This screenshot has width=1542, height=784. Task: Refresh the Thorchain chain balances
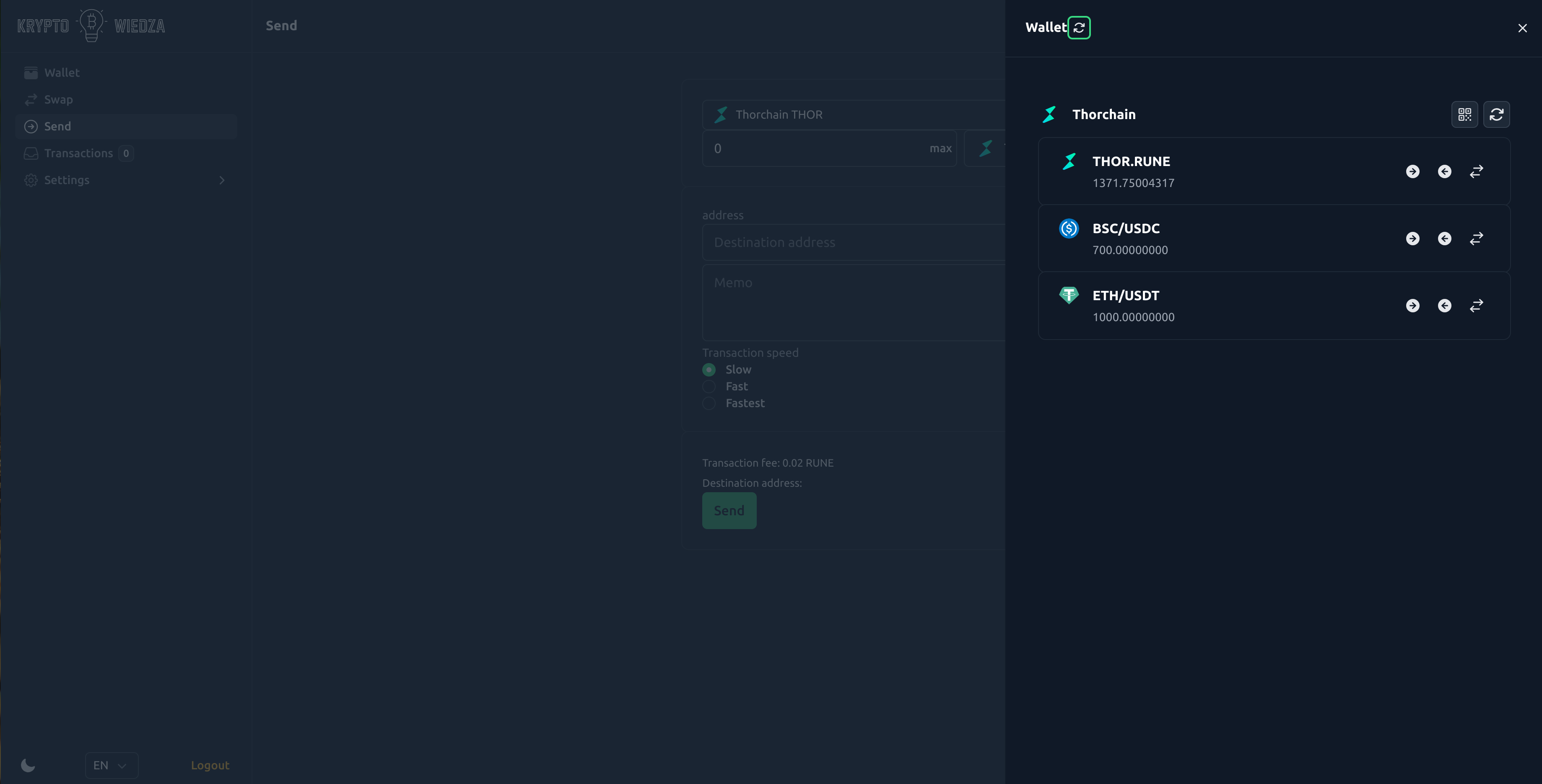point(1496,114)
